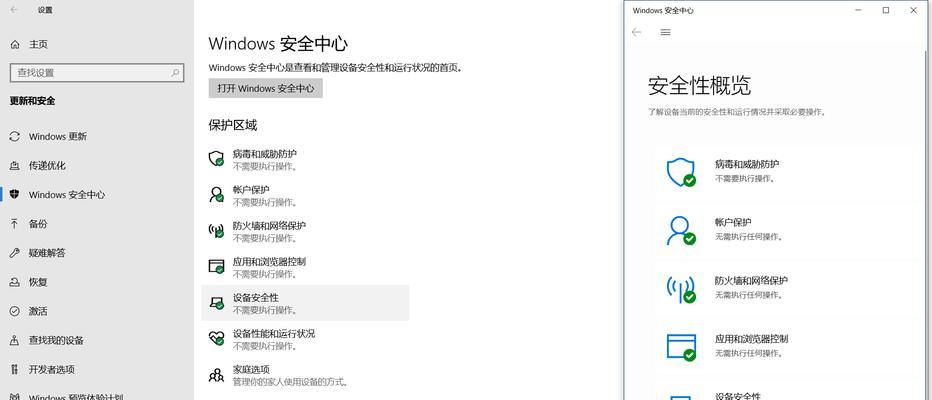The width and height of the screenshot is (932, 400).
Task: Click into the 查找设置 search field
Action: [97, 73]
